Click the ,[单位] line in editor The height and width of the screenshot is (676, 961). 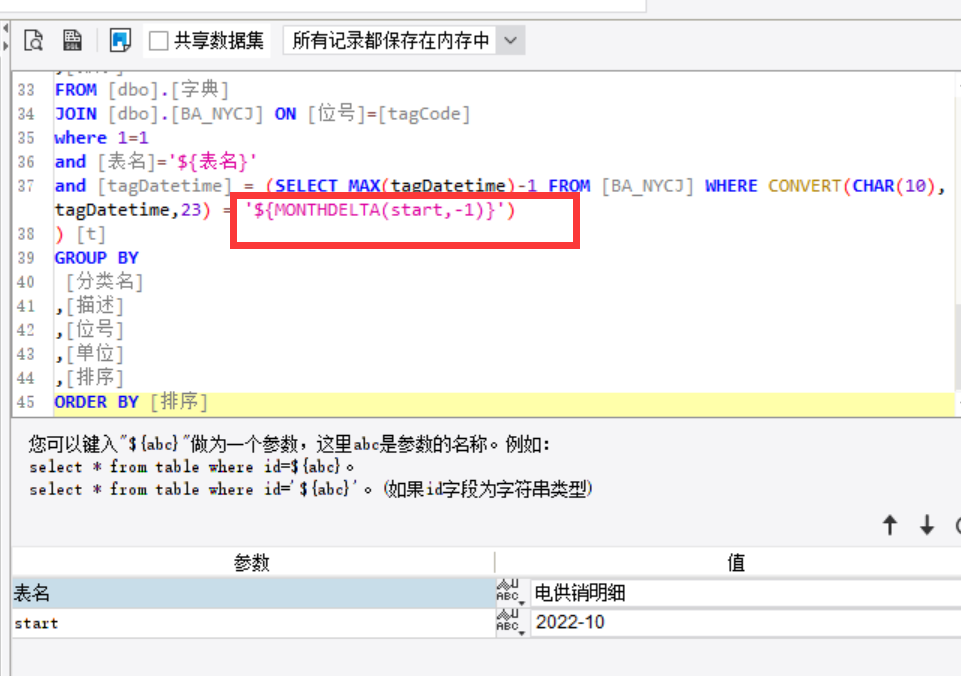click(x=89, y=354)
